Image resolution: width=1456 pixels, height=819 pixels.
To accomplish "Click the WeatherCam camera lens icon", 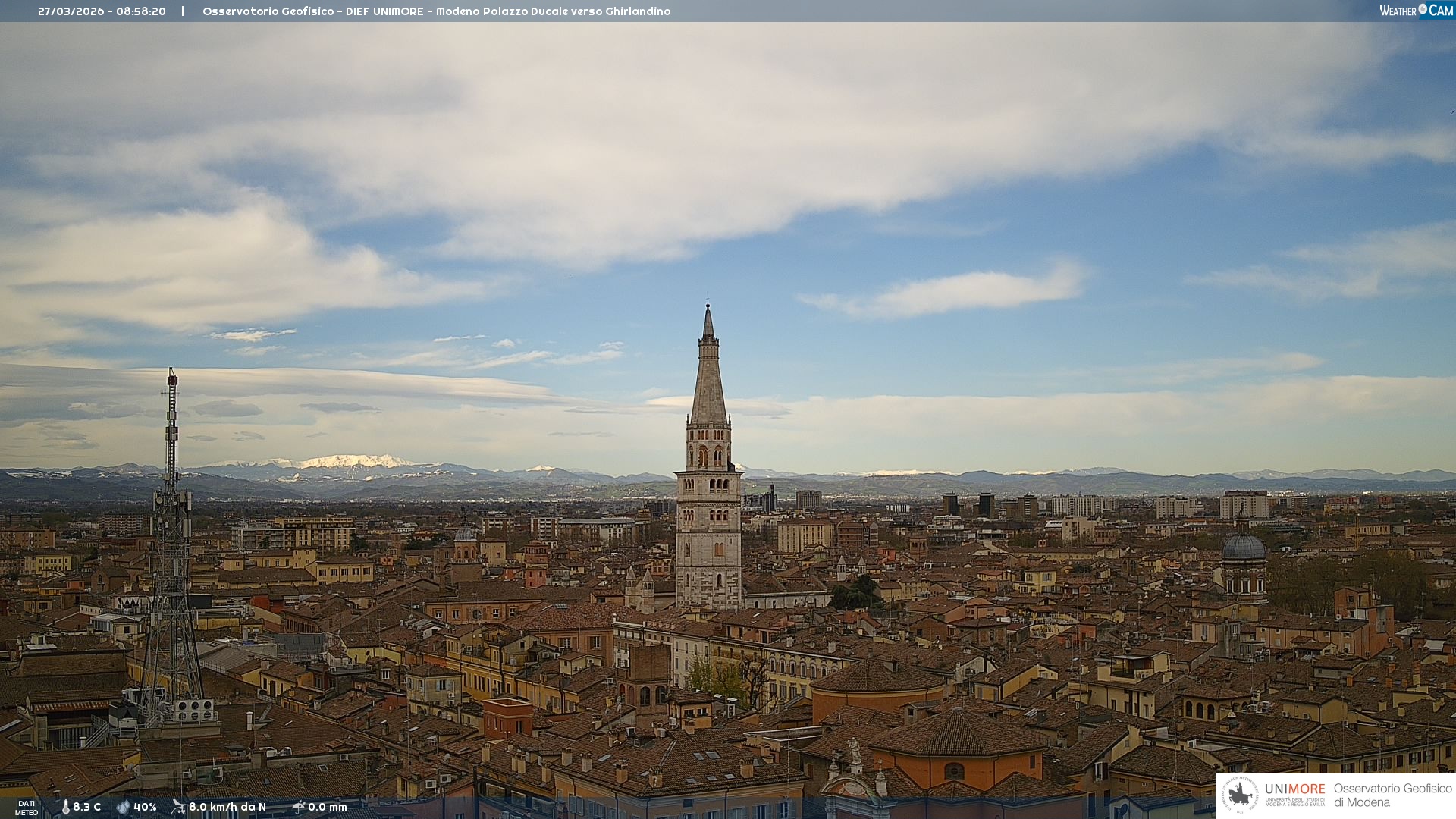I will [1423, 9].
